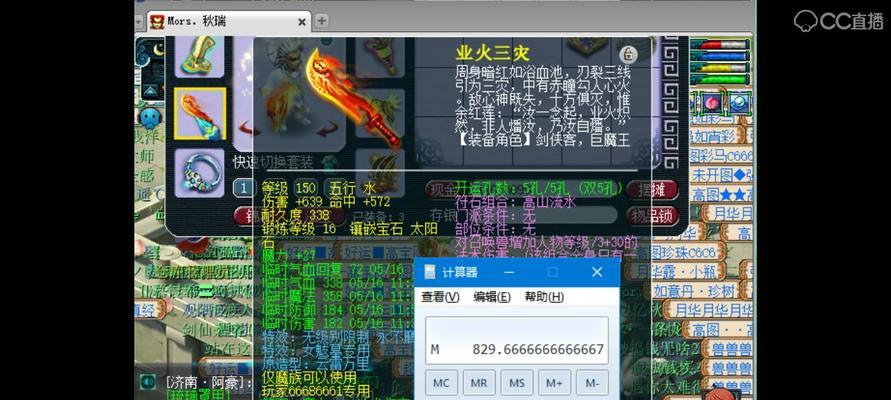Click the yellow status bar

pos(722,68)
